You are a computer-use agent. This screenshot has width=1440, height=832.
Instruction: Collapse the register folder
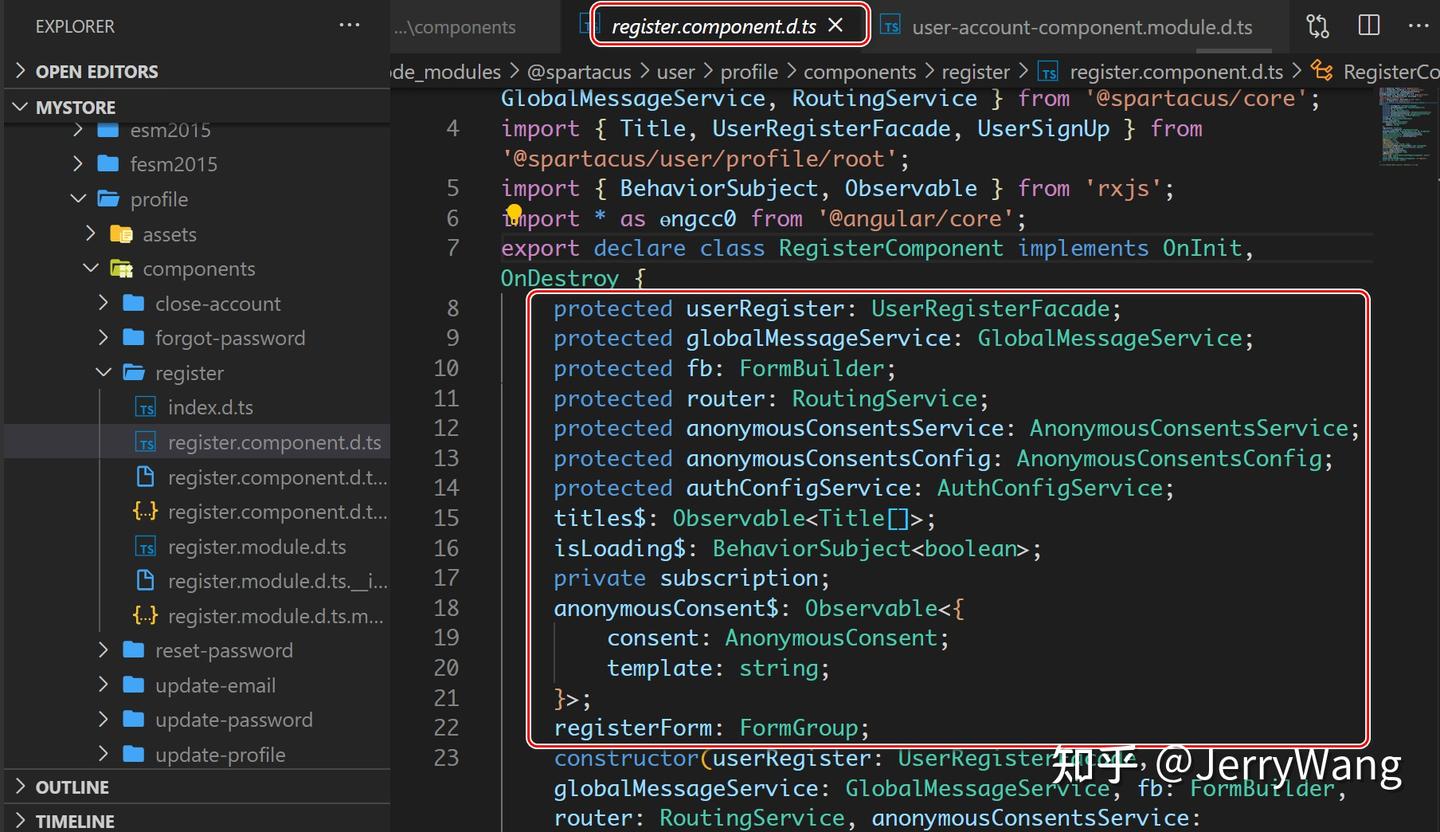tap(104, 373)
